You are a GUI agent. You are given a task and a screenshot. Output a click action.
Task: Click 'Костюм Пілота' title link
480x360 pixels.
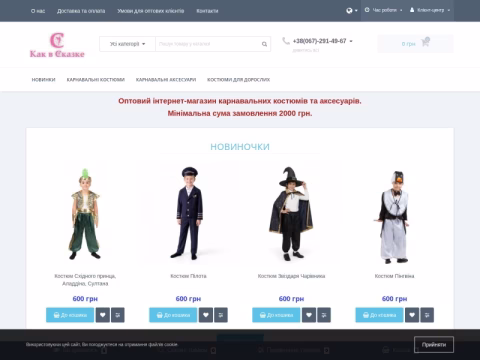pyautogui.click(x=188, y=276)
